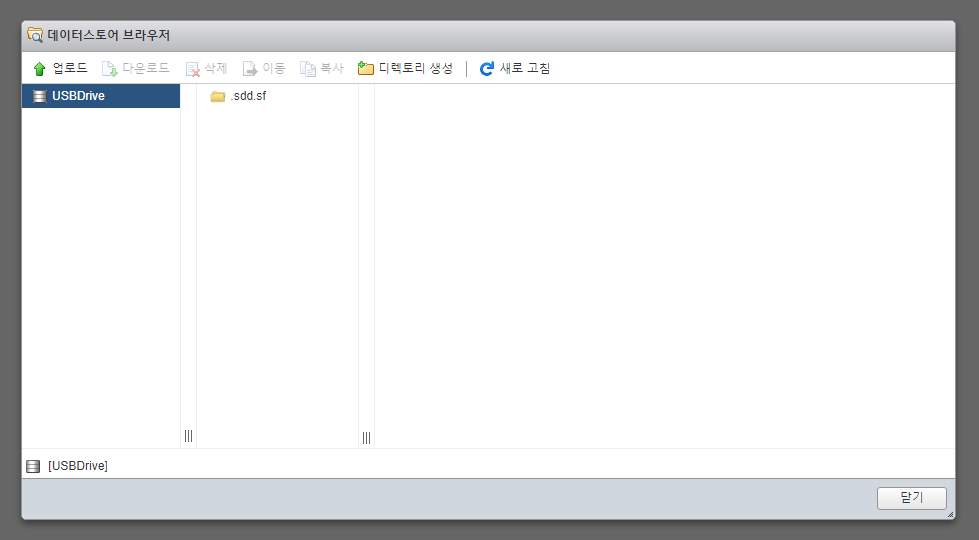Click the [USBDrive] path text
The width and height of the screenshot is (979, 540).
pyautogui.click(x=78, y=466)
